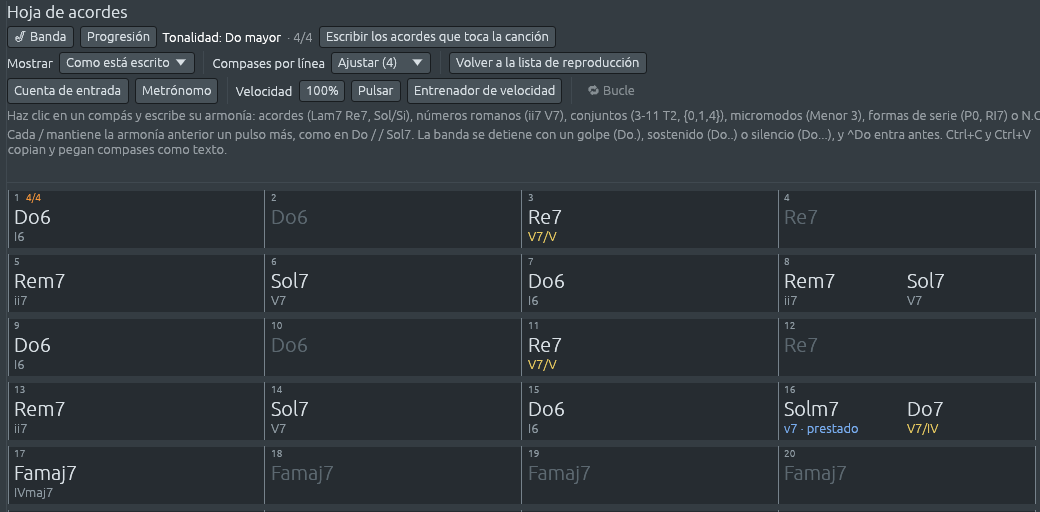
Task: Click the V7/V analysis under measure 11
Action: (x=542, y=365)
